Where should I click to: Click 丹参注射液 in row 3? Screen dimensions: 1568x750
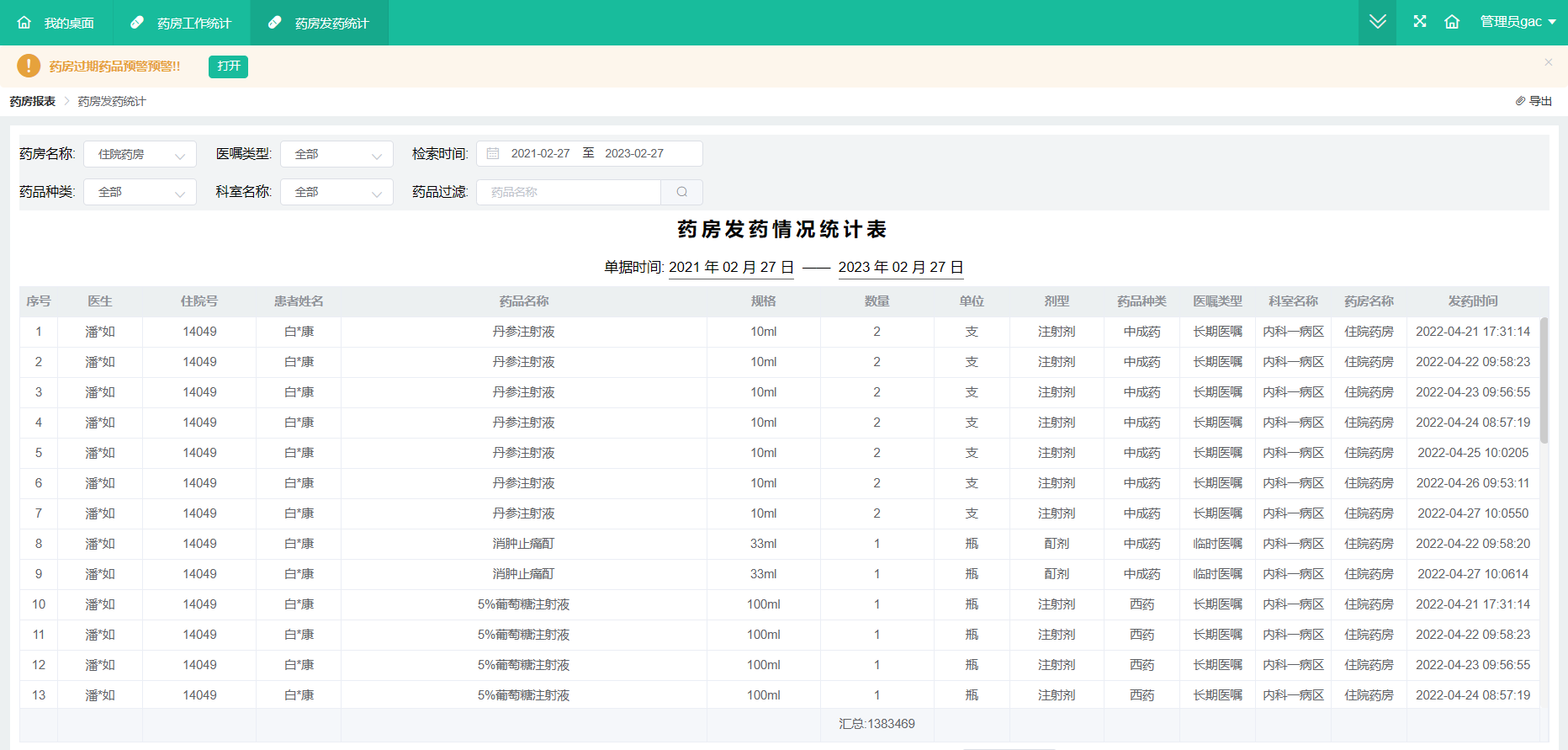pos(524,392)
